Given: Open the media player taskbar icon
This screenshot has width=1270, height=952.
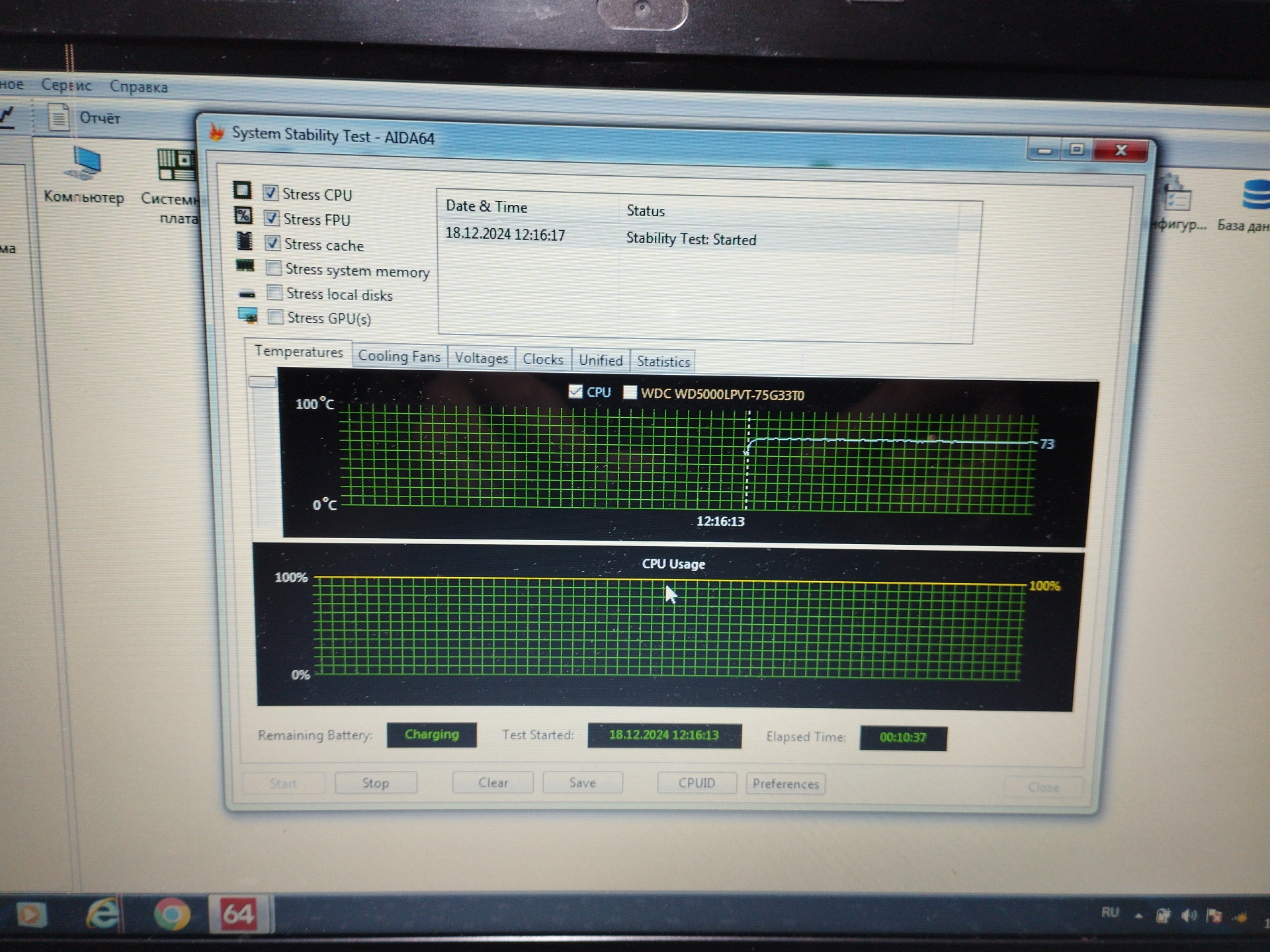Looking at the screenshot, I should (x=31, y=915).
